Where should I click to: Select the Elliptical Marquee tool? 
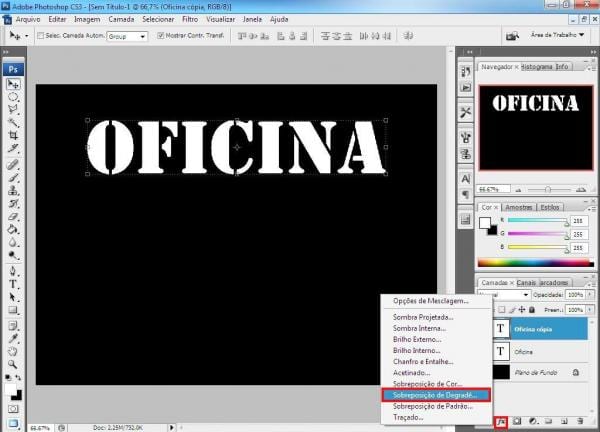[13, 97]
